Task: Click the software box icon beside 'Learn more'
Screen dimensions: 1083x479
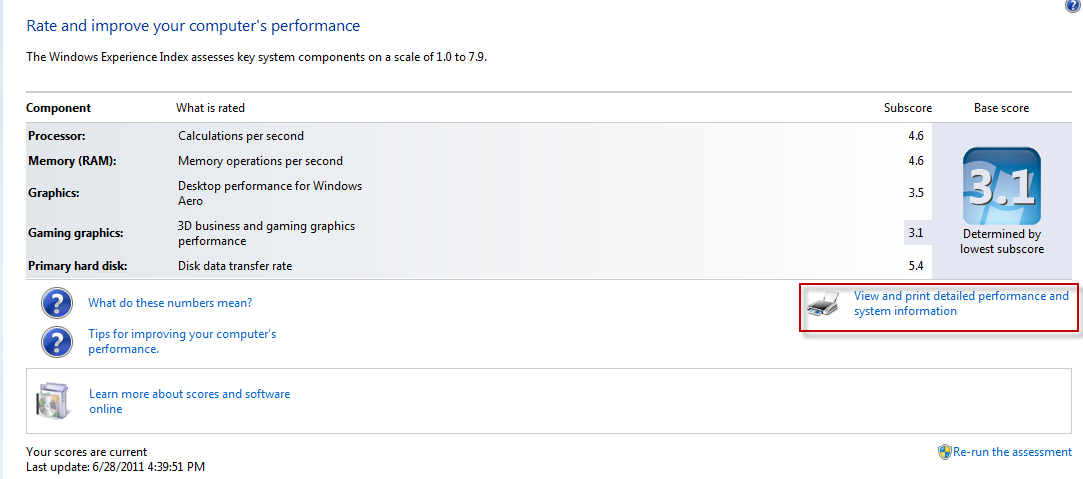Action: (53, 401)
